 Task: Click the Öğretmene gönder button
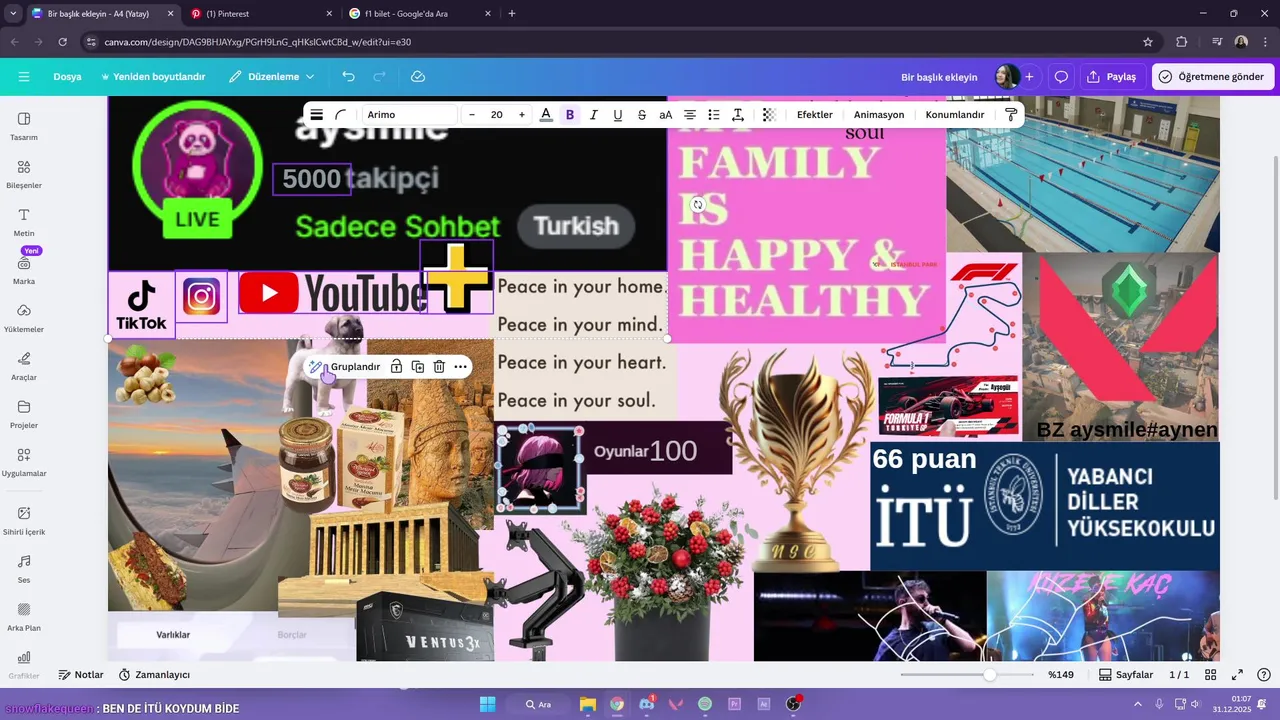click(x=1211, y=77)
